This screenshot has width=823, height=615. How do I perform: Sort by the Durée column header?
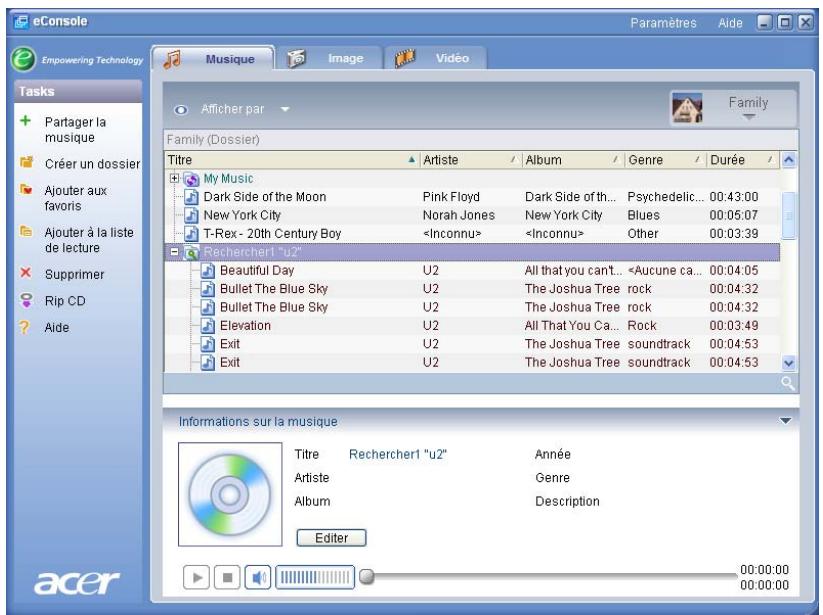point(743,160)
